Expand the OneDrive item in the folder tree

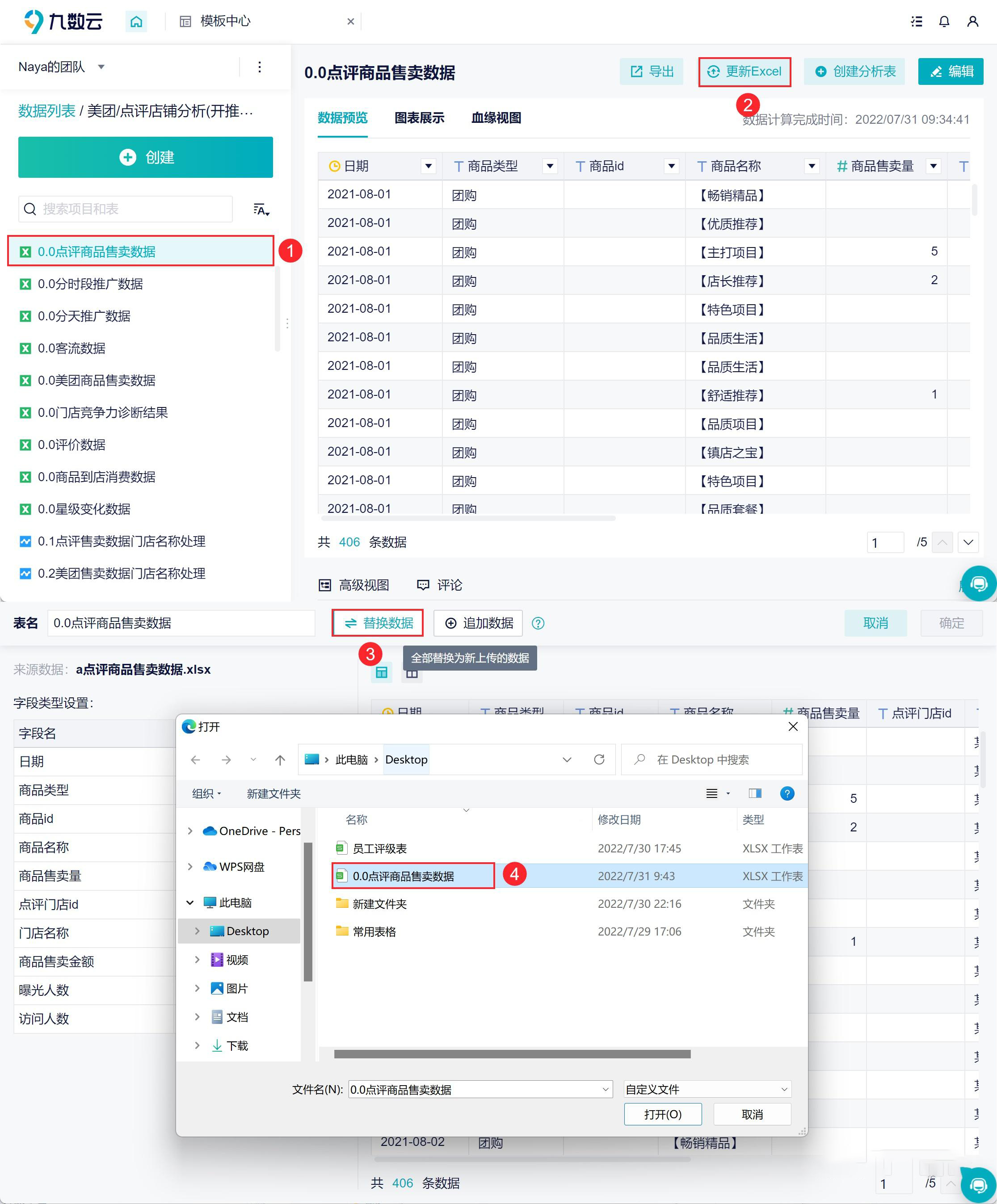pyautogui.click(x=190, y=830)
